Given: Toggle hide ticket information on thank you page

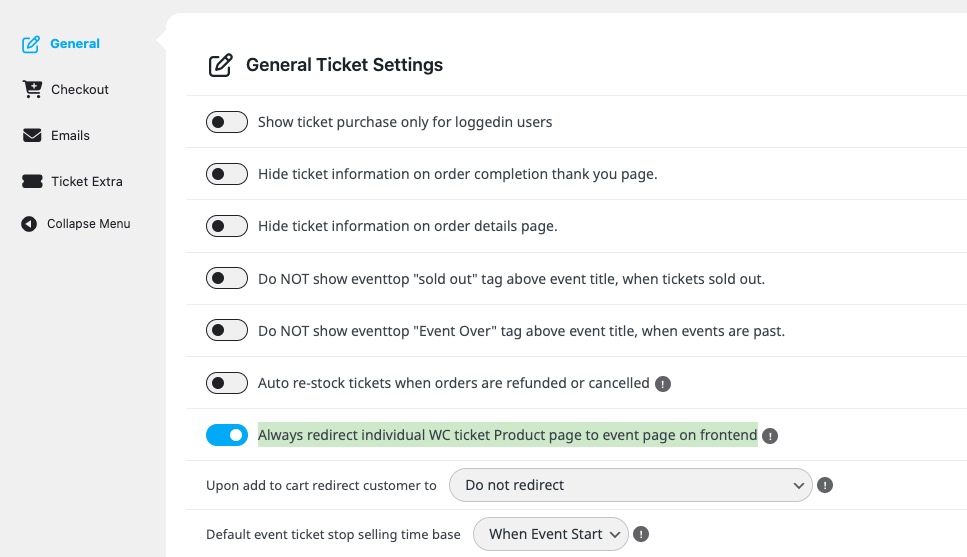Looking at the screenshot, I should 227,174.
